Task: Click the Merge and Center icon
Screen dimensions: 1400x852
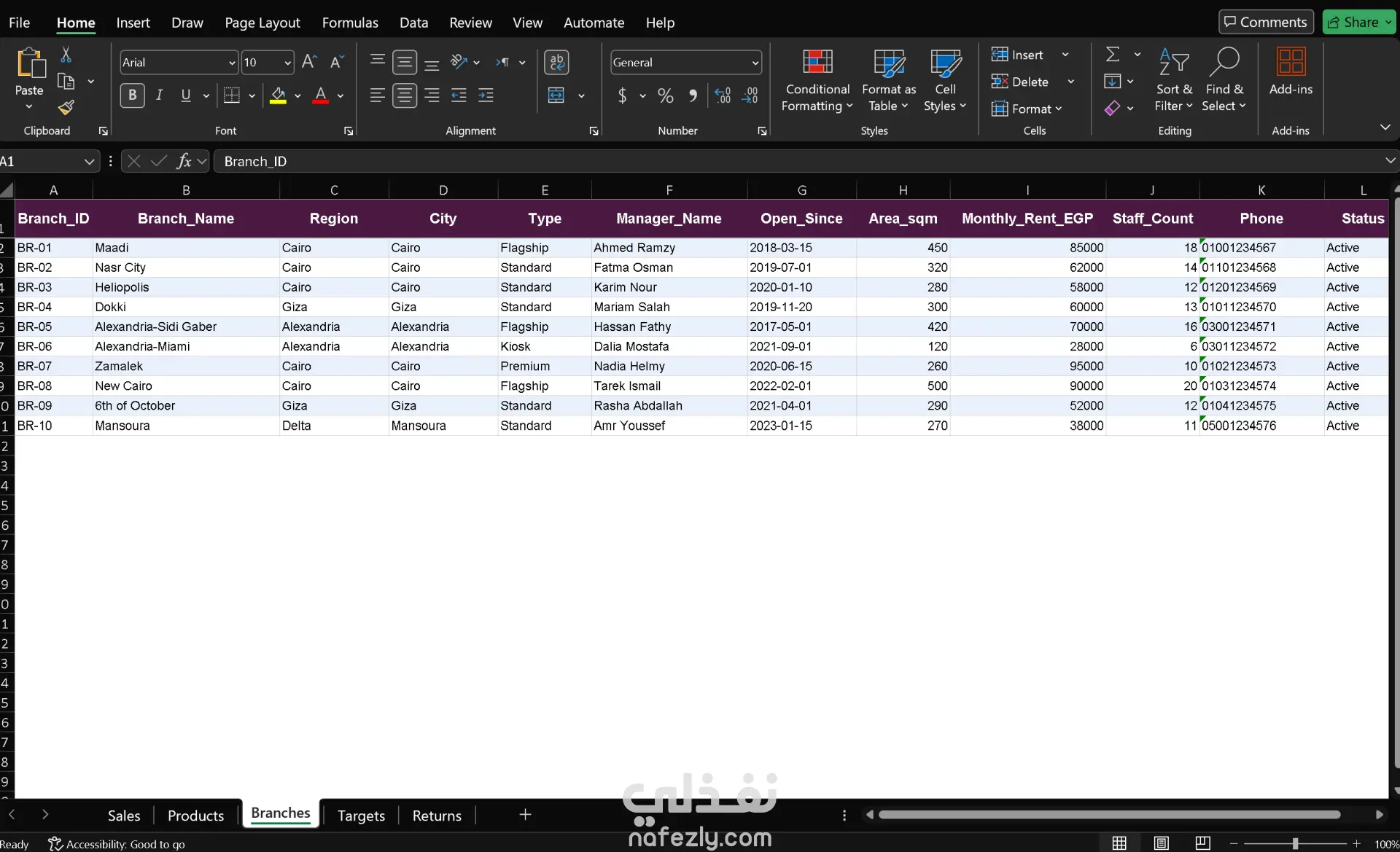Action: pos(556,95)
